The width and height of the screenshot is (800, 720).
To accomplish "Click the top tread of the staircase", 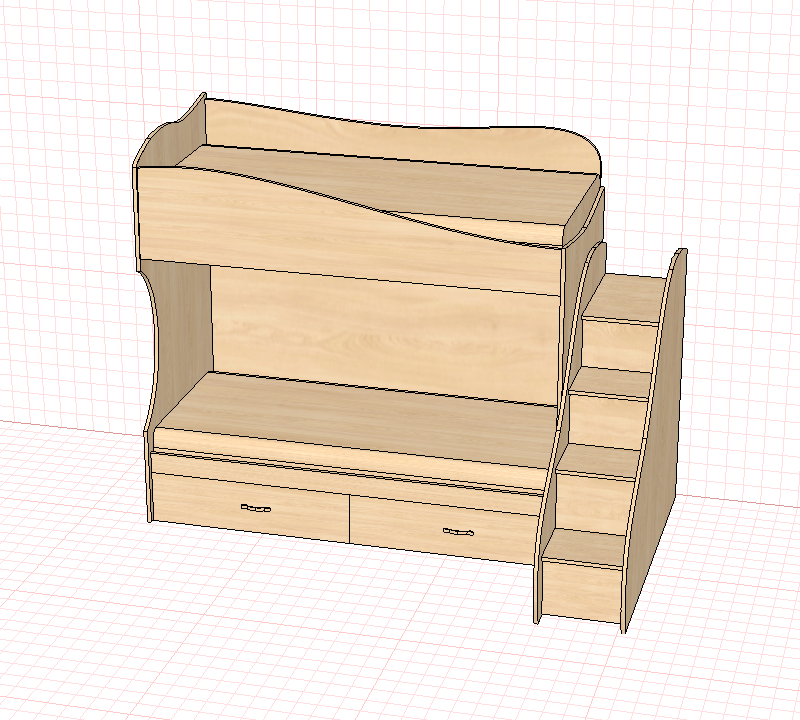I will point(625,299).
